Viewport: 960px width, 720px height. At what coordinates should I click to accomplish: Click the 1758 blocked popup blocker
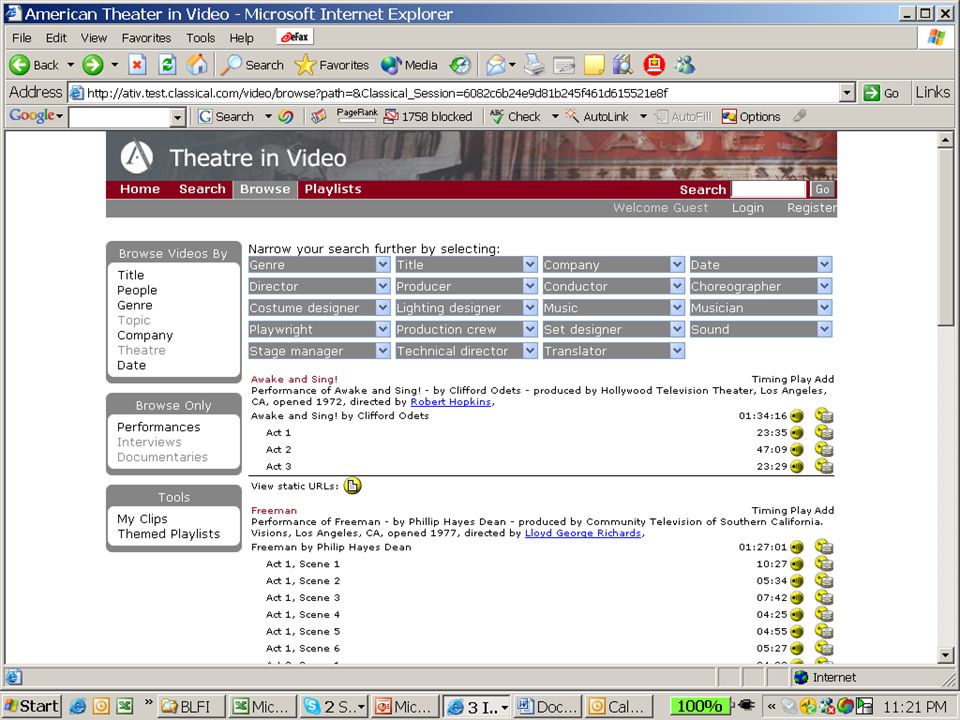point(427,116)
